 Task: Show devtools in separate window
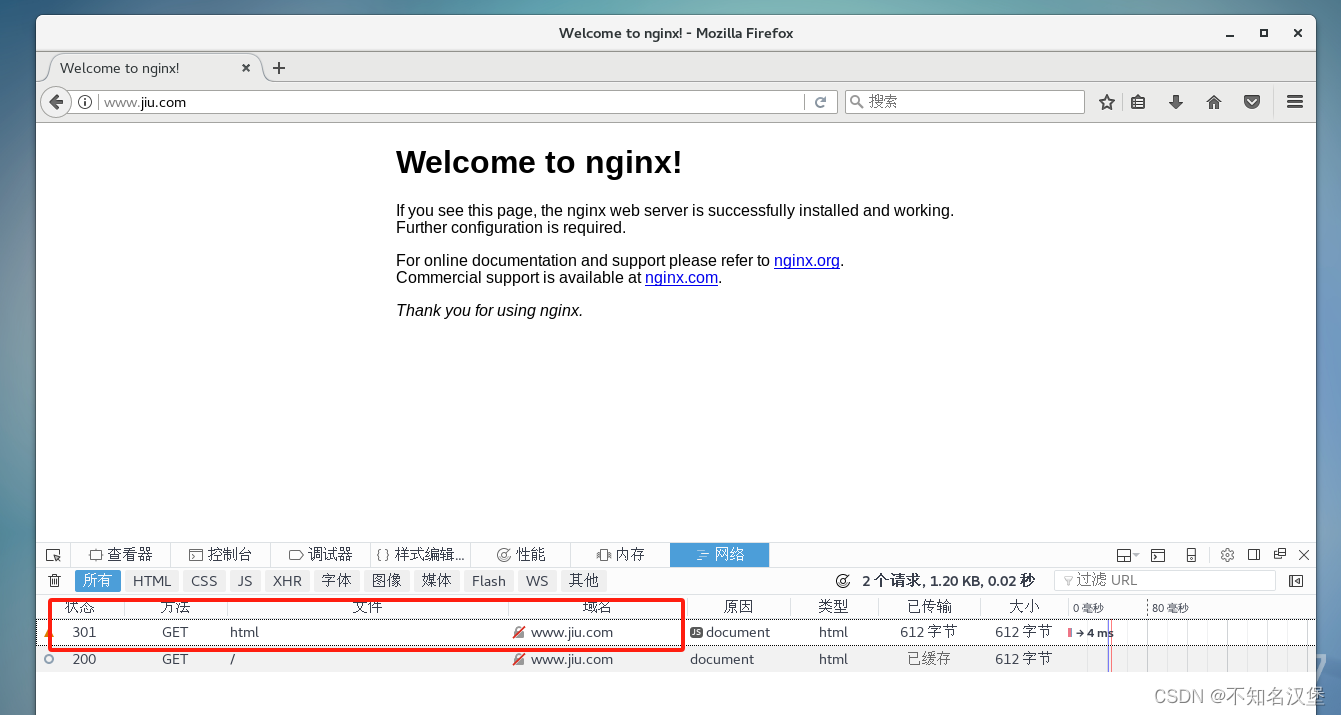(1280, 554)
